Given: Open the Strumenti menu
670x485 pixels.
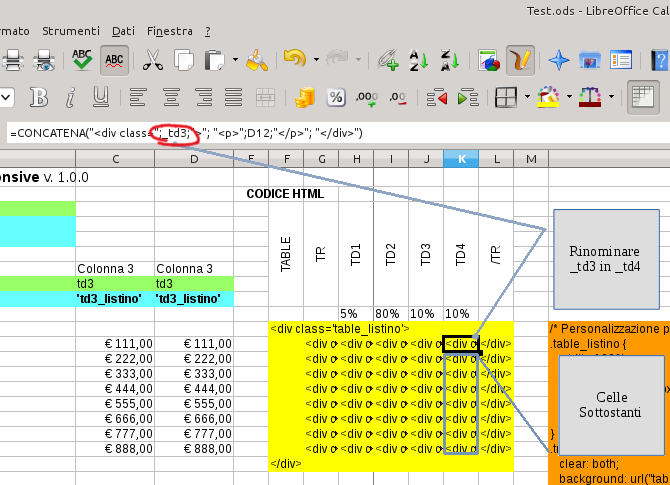Looking at the screenshot, I should click(x=71, y=31).
